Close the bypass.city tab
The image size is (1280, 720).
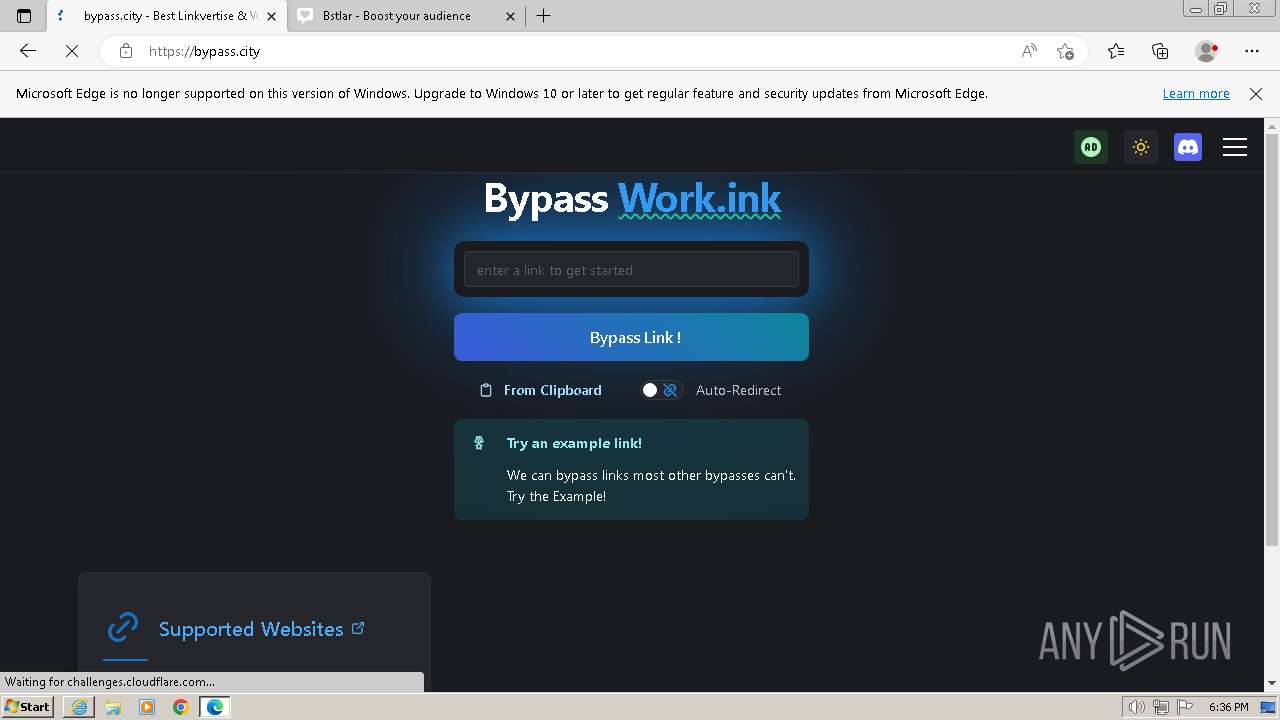[x=271, y=16]
